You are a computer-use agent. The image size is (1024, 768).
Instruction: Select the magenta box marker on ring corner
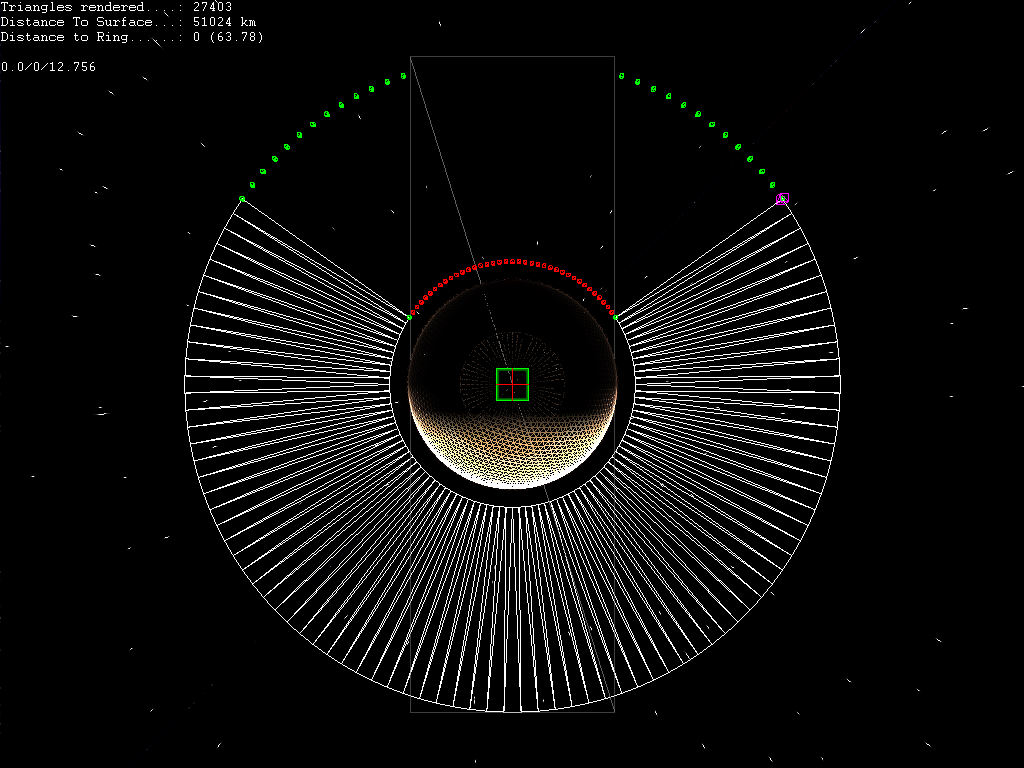(x=782, y=199)
